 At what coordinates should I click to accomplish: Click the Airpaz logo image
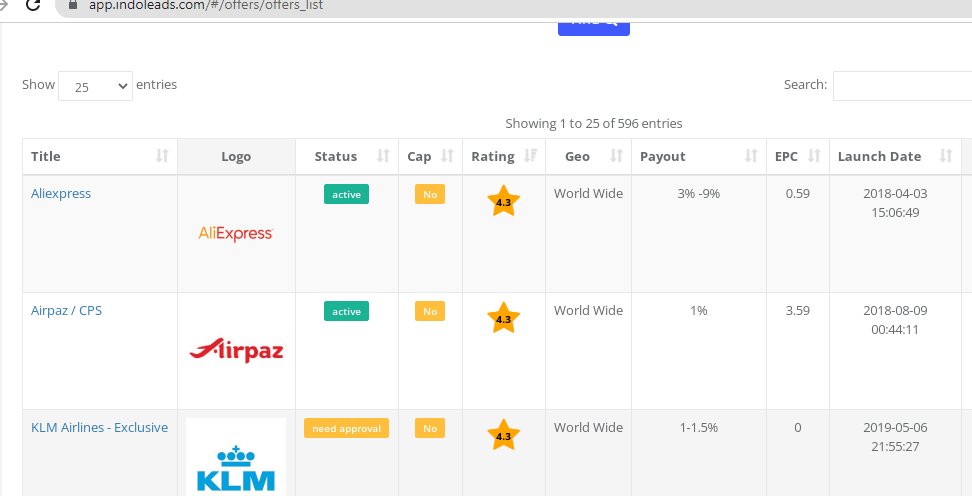click(x=236, y=350)
